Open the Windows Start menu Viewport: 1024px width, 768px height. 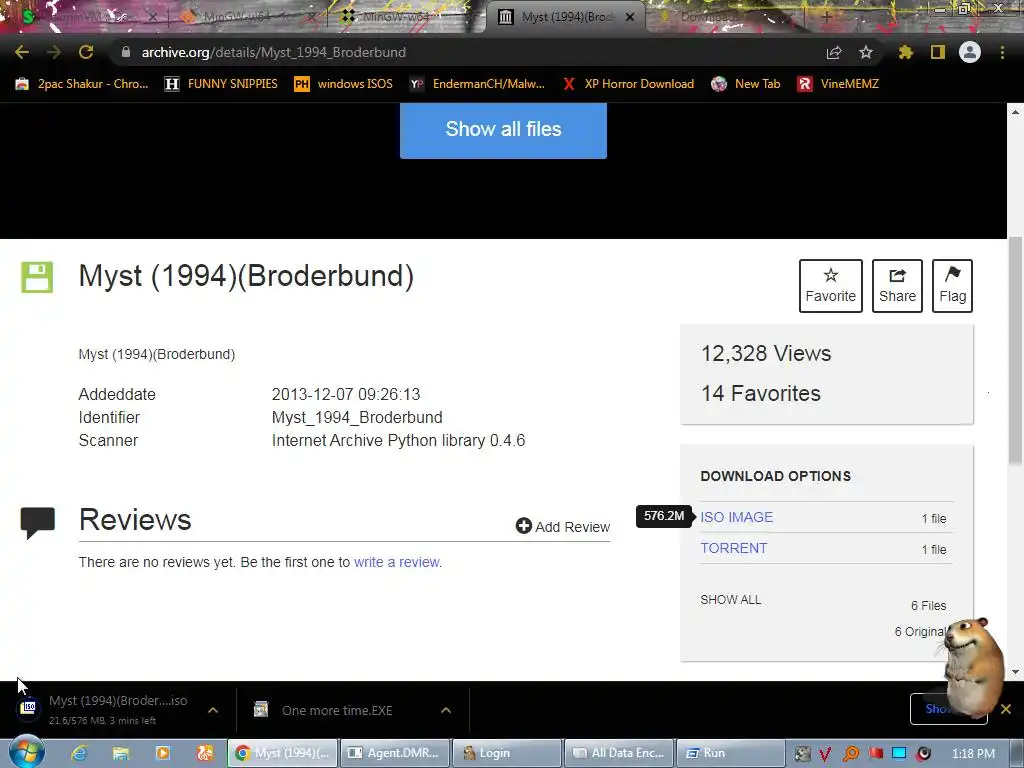coord(26,752)
